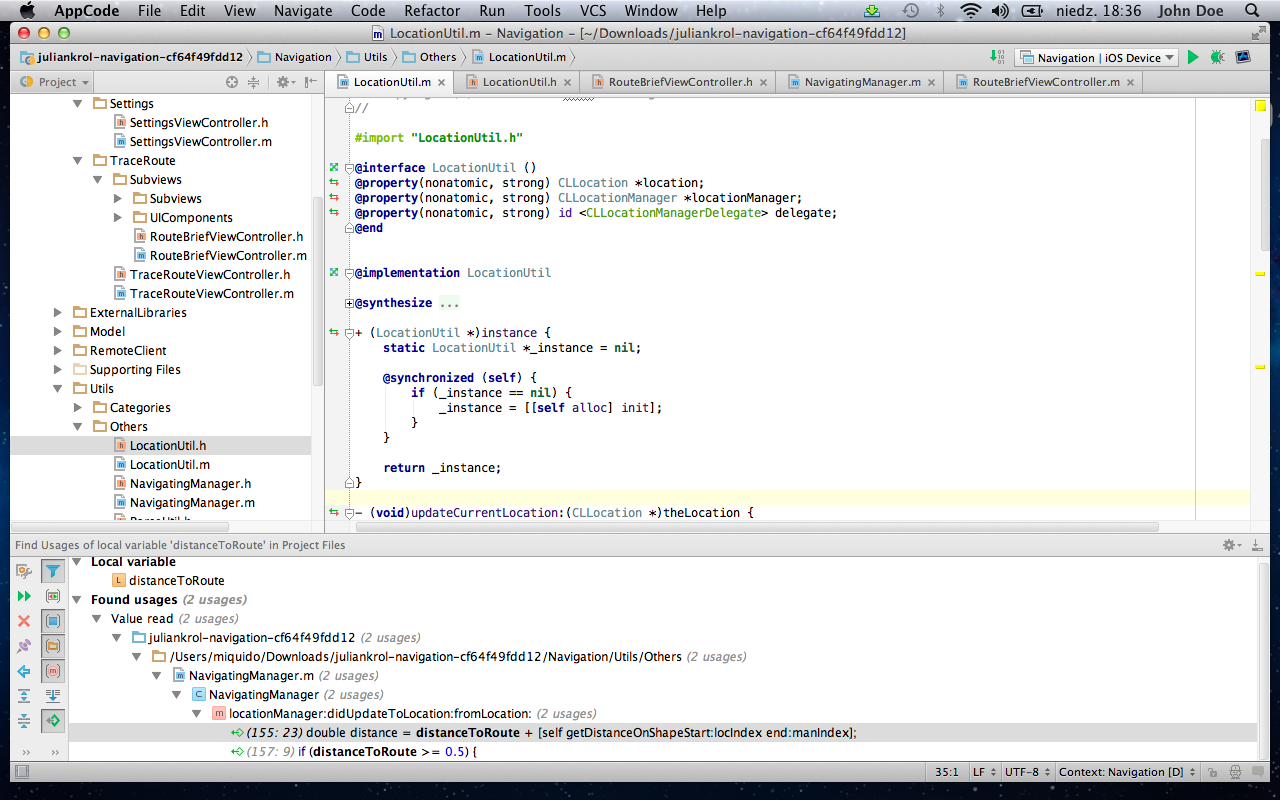Screen dimensions: 1280x800
Task: Expand the Model folder
Action: tap(58, 331)
